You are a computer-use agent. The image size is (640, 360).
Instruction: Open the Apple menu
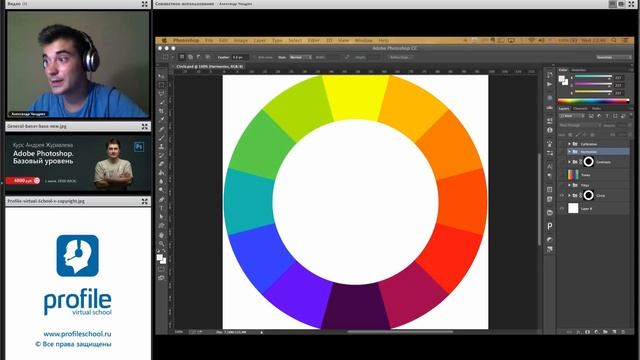click(164, 40)
